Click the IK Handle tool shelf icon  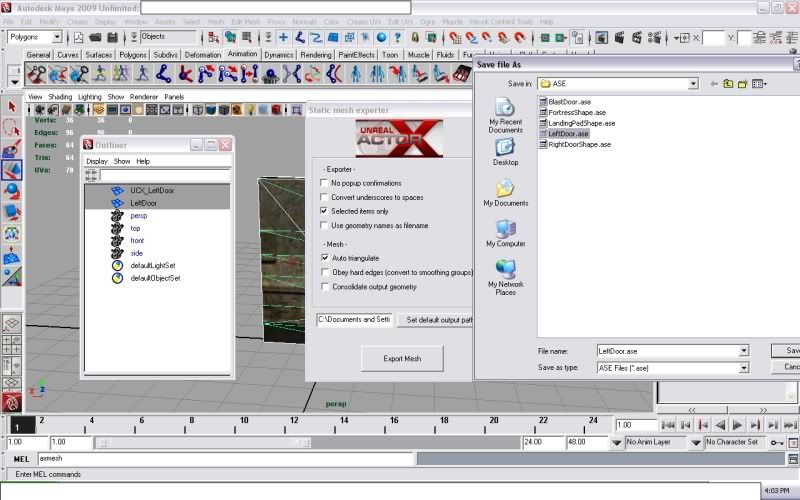[x=185, y=74]
